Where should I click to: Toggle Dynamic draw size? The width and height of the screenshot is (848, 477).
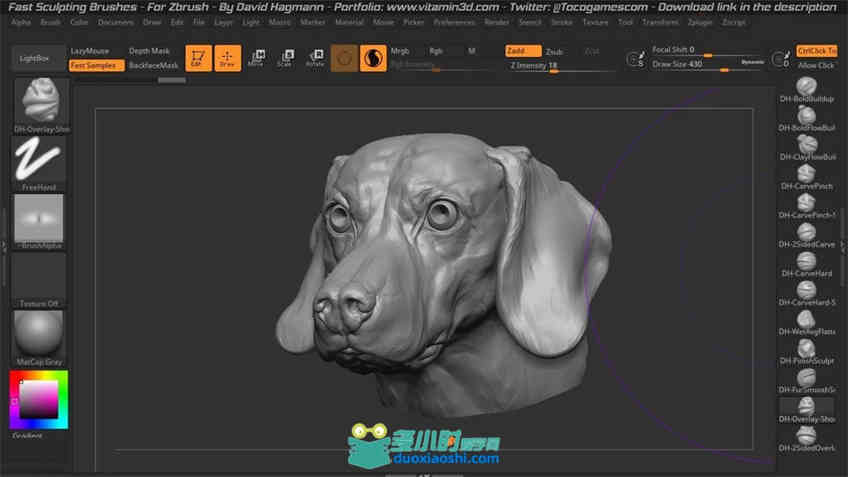752,62
